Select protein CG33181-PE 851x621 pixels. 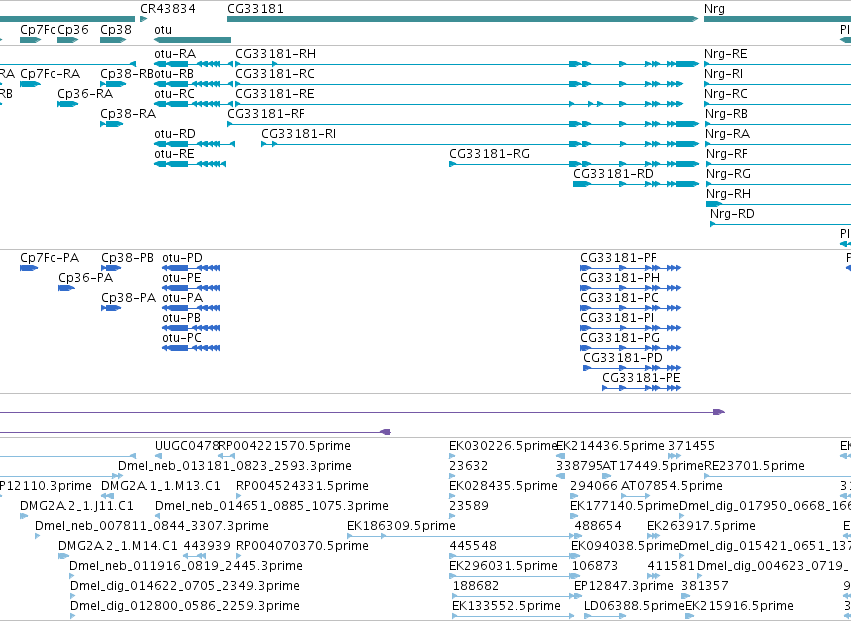click(x=642, y=378)
